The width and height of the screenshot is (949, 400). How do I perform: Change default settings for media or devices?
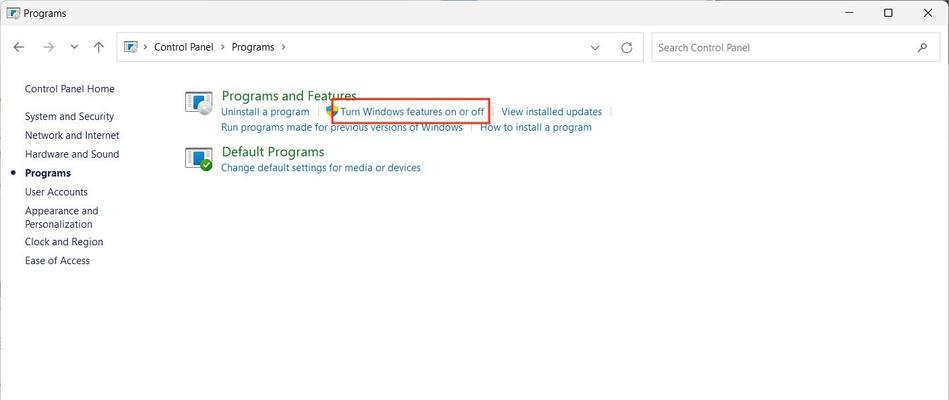click(321, 168)
